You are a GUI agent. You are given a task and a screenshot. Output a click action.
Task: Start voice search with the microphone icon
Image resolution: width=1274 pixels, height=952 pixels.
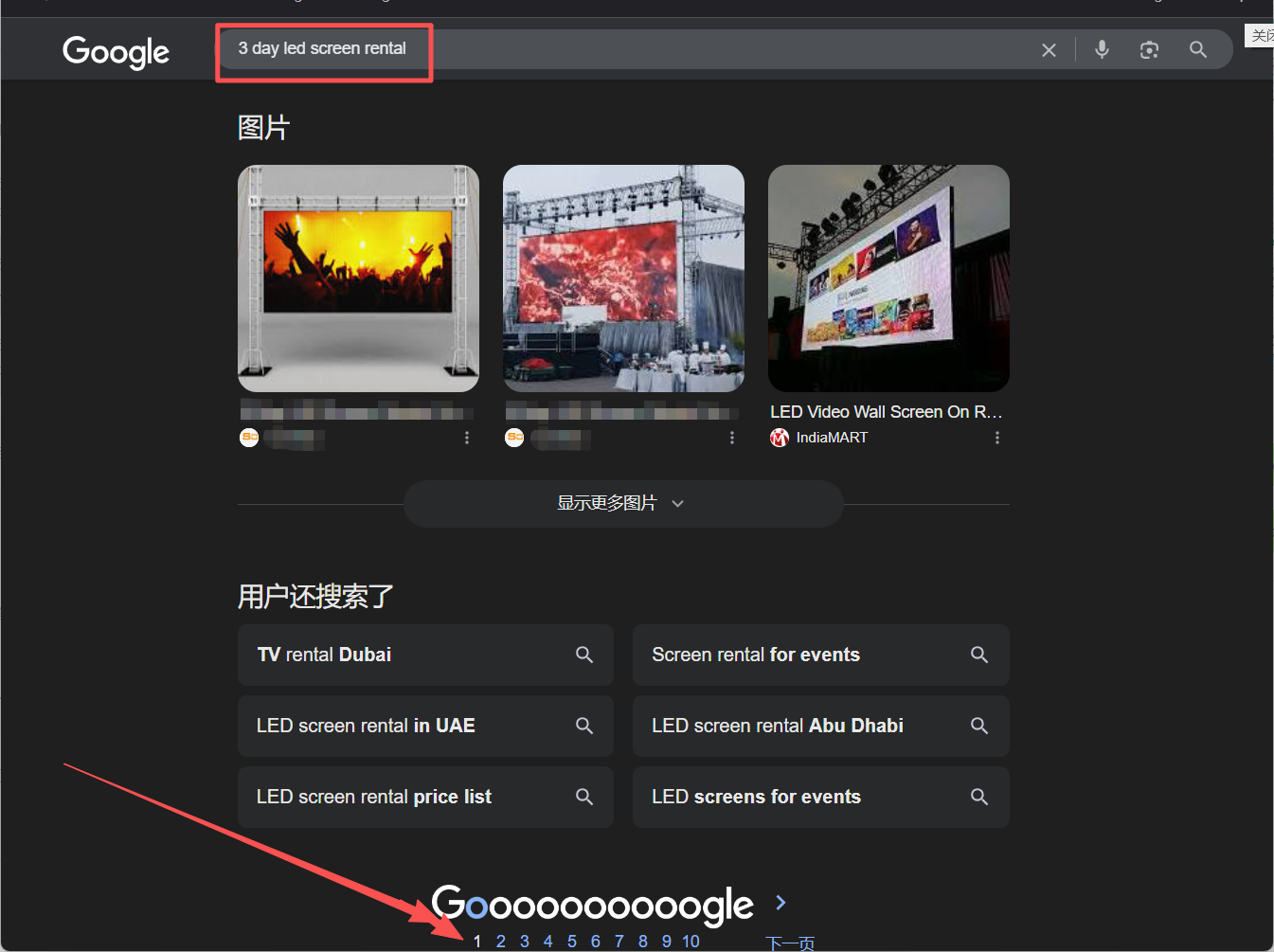coord(1102,49)
